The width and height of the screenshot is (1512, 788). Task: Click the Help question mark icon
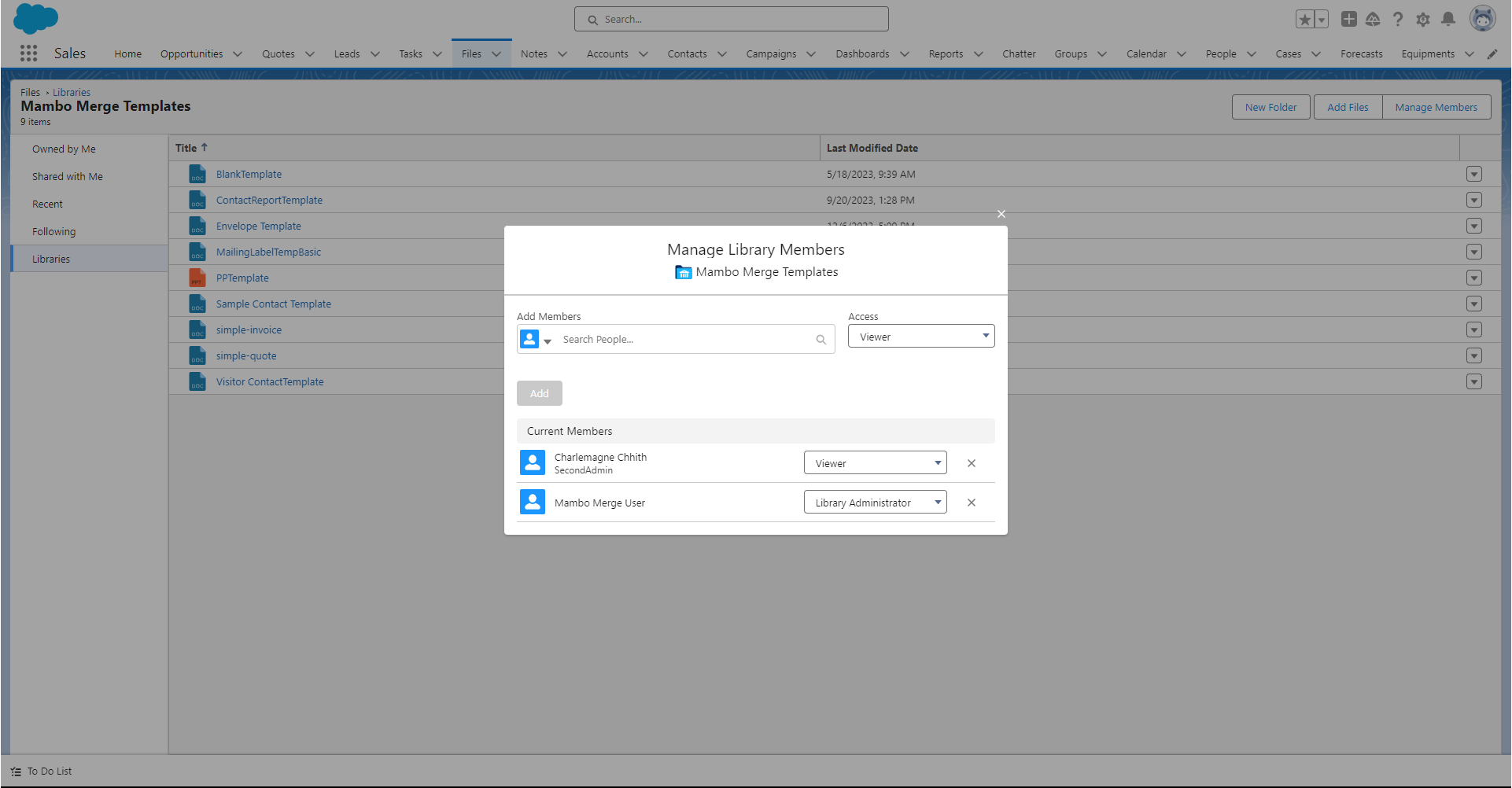[x=1398, y=20]
